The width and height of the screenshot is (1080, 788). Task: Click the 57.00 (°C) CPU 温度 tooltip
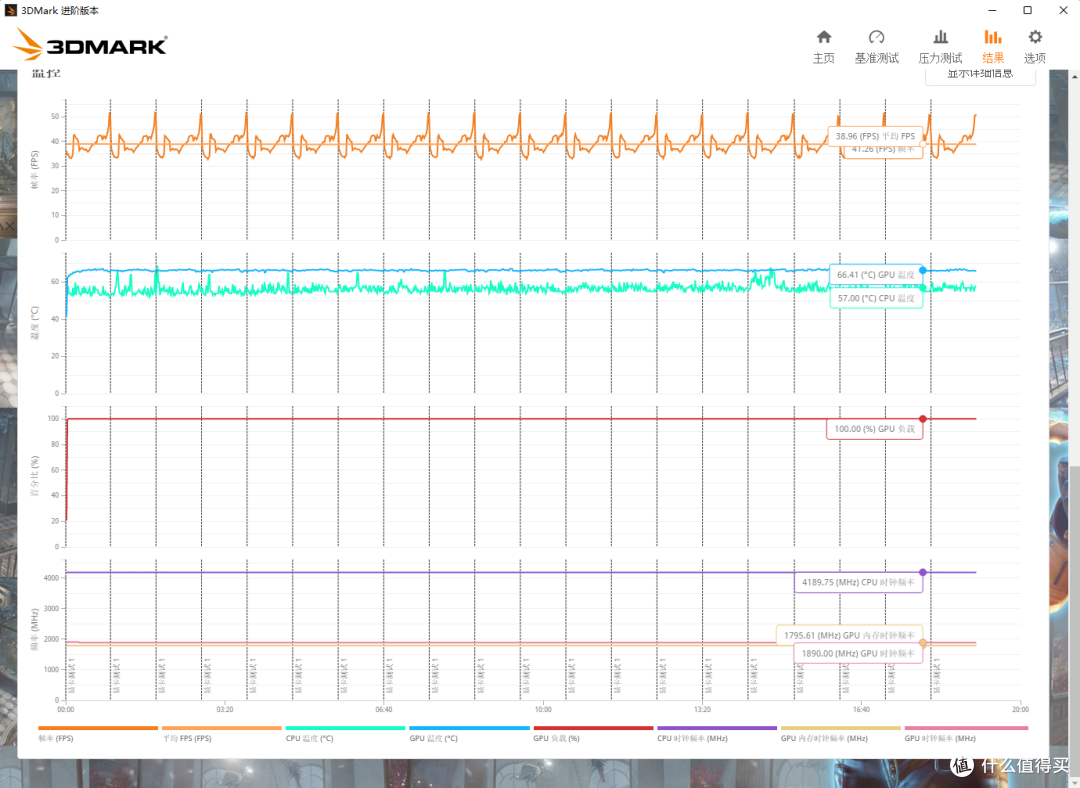[x=875, y=298]
